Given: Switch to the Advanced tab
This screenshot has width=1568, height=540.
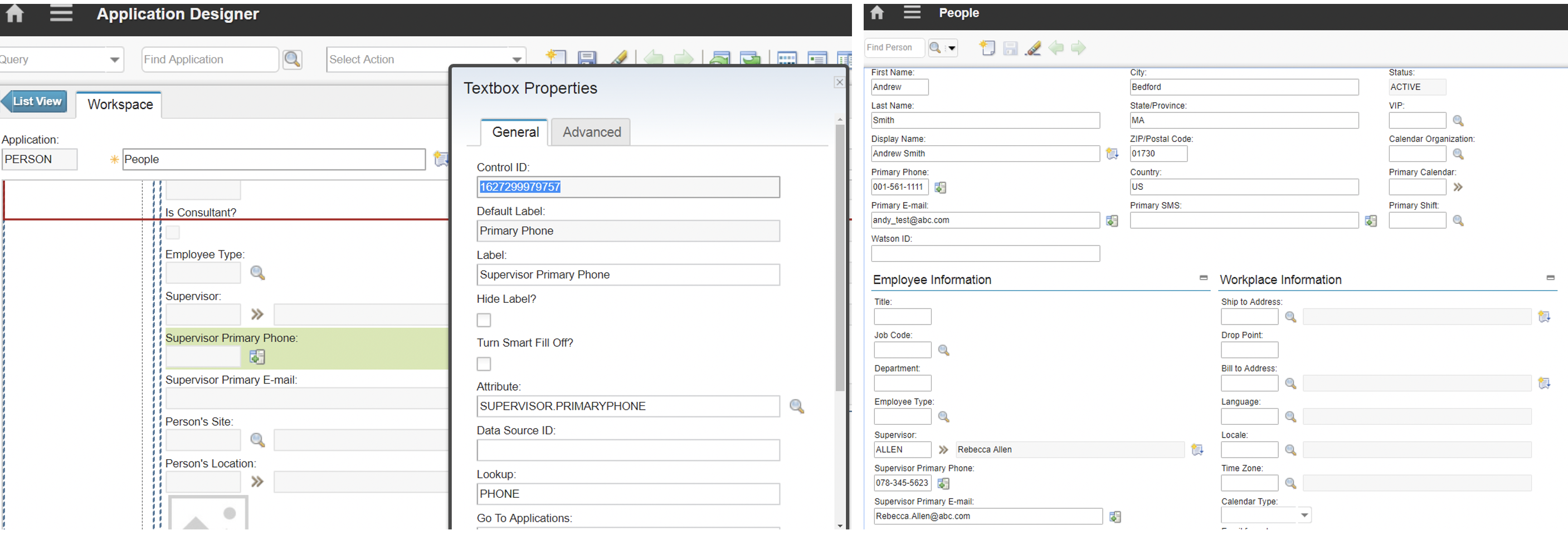Looking at the screenshot, I should tap(591, 132).
